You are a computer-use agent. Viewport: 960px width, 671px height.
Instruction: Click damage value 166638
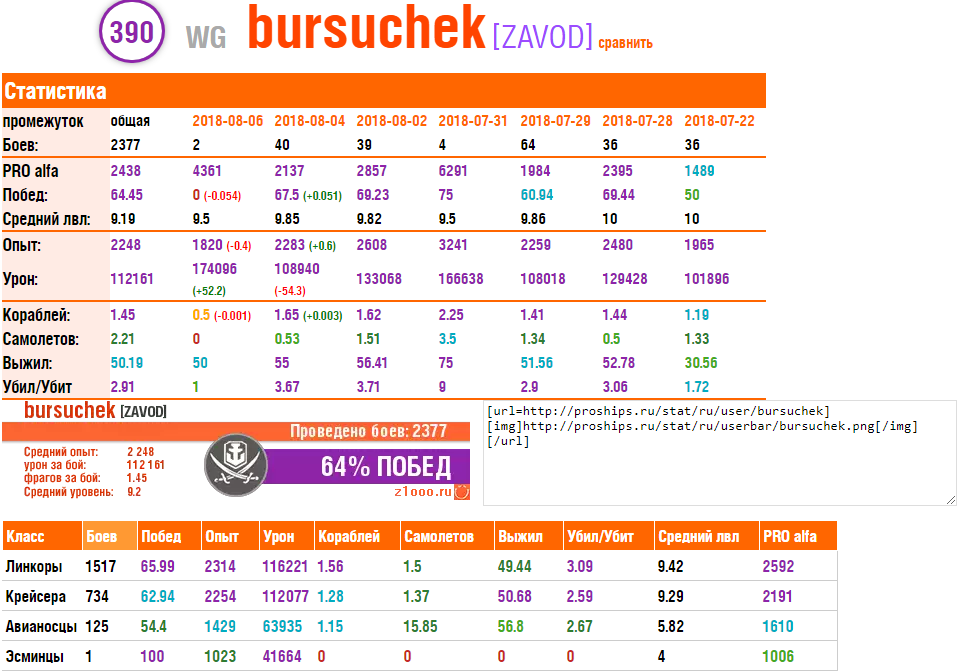(x=460, y=279)
